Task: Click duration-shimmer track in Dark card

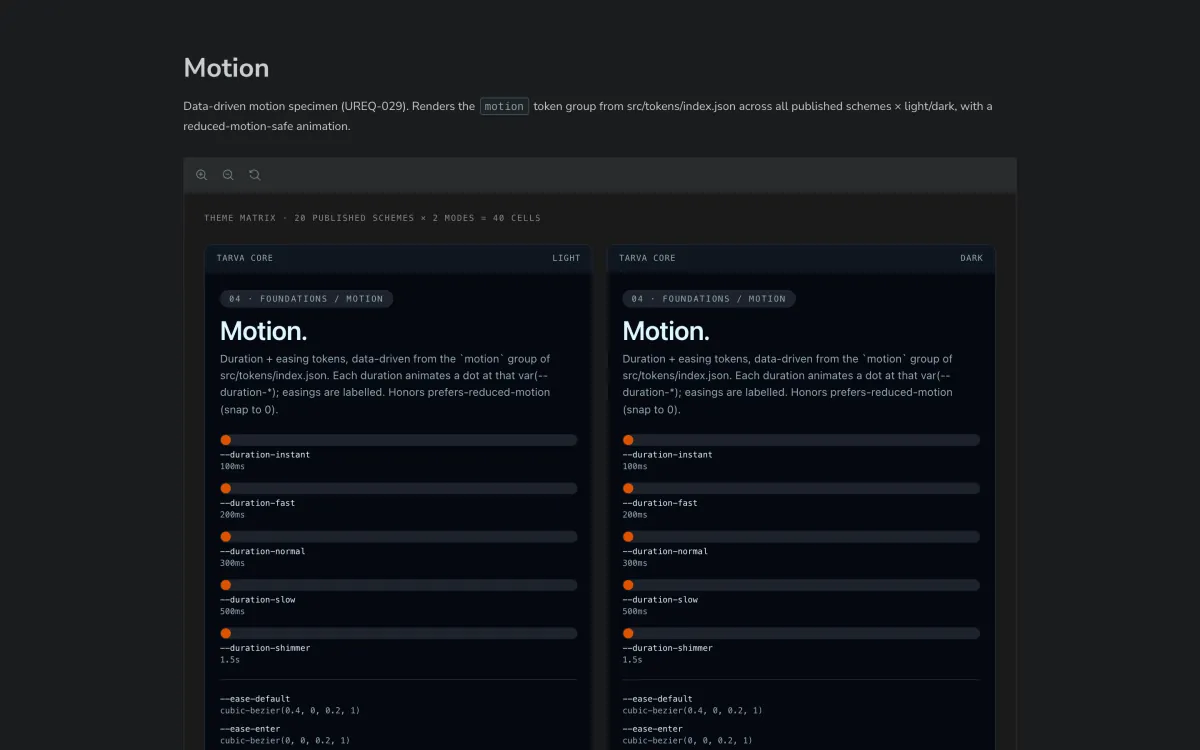Action: pyautogui.click(x=801, y=633)
